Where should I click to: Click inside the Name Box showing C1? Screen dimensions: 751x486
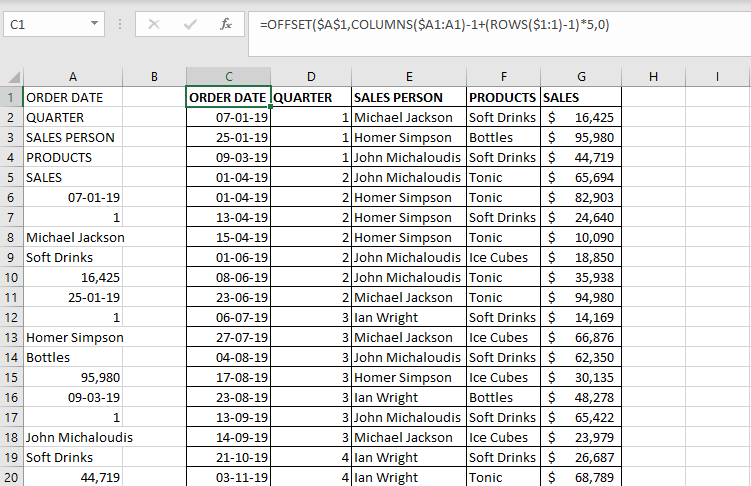pos(46,24)
